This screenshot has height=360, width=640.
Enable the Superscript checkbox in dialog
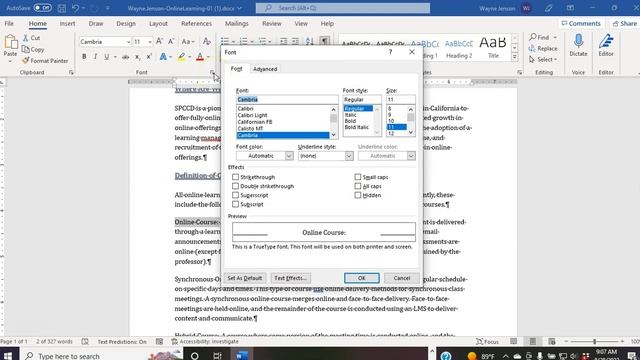click(236, 195)
